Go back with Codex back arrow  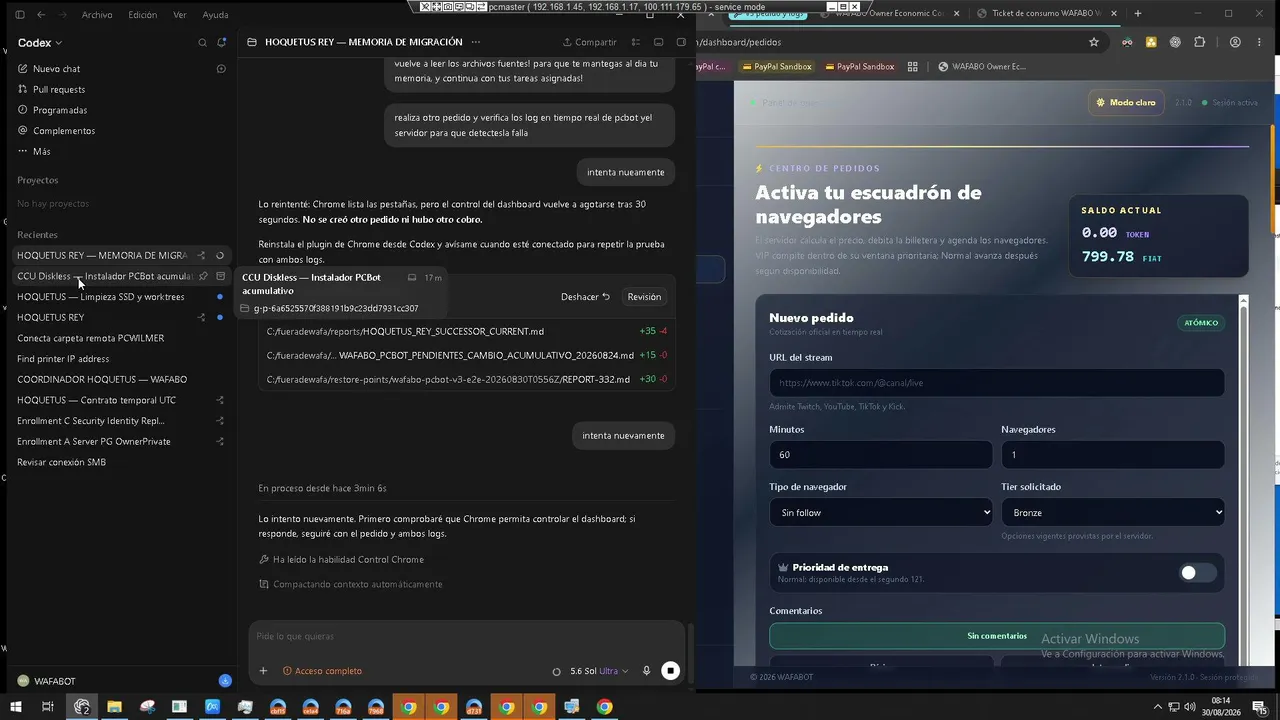(41, 15)
